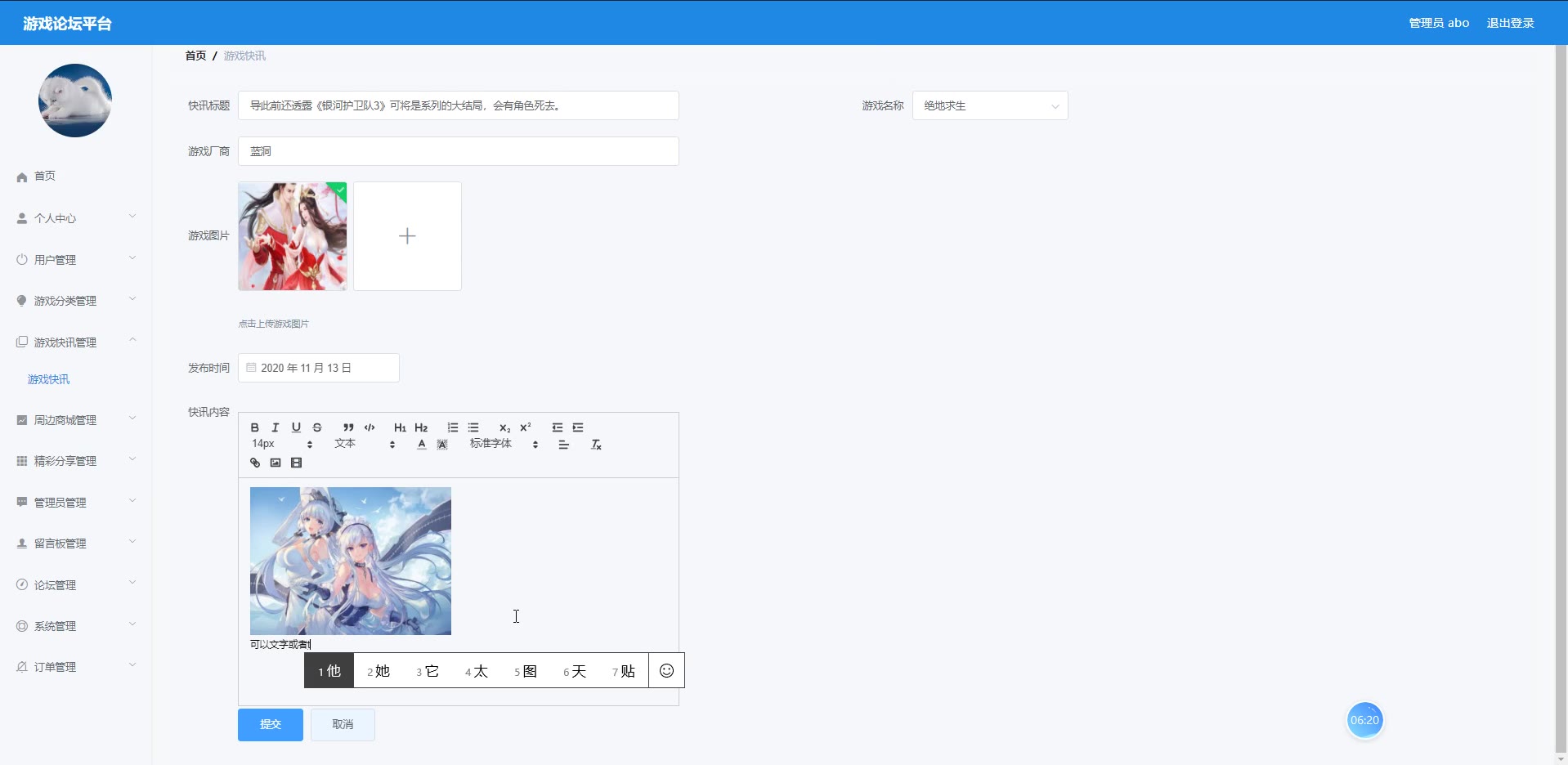The height and width of the screenshot is (765, 1568).
Task: Expand the 系统管理 sidebar menu
Action: pyautogui.click(x=75, y=626)
